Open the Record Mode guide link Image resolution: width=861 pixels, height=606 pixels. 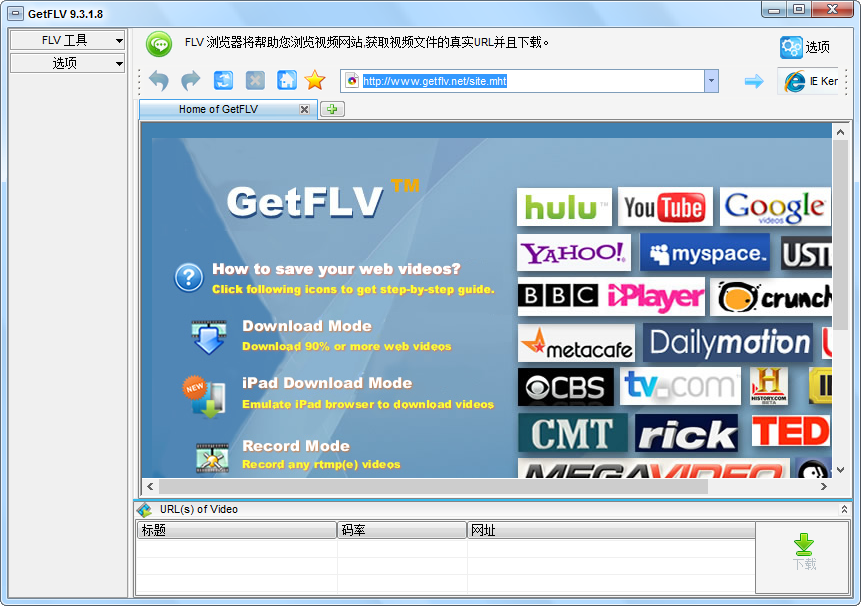tap(296, 446)
